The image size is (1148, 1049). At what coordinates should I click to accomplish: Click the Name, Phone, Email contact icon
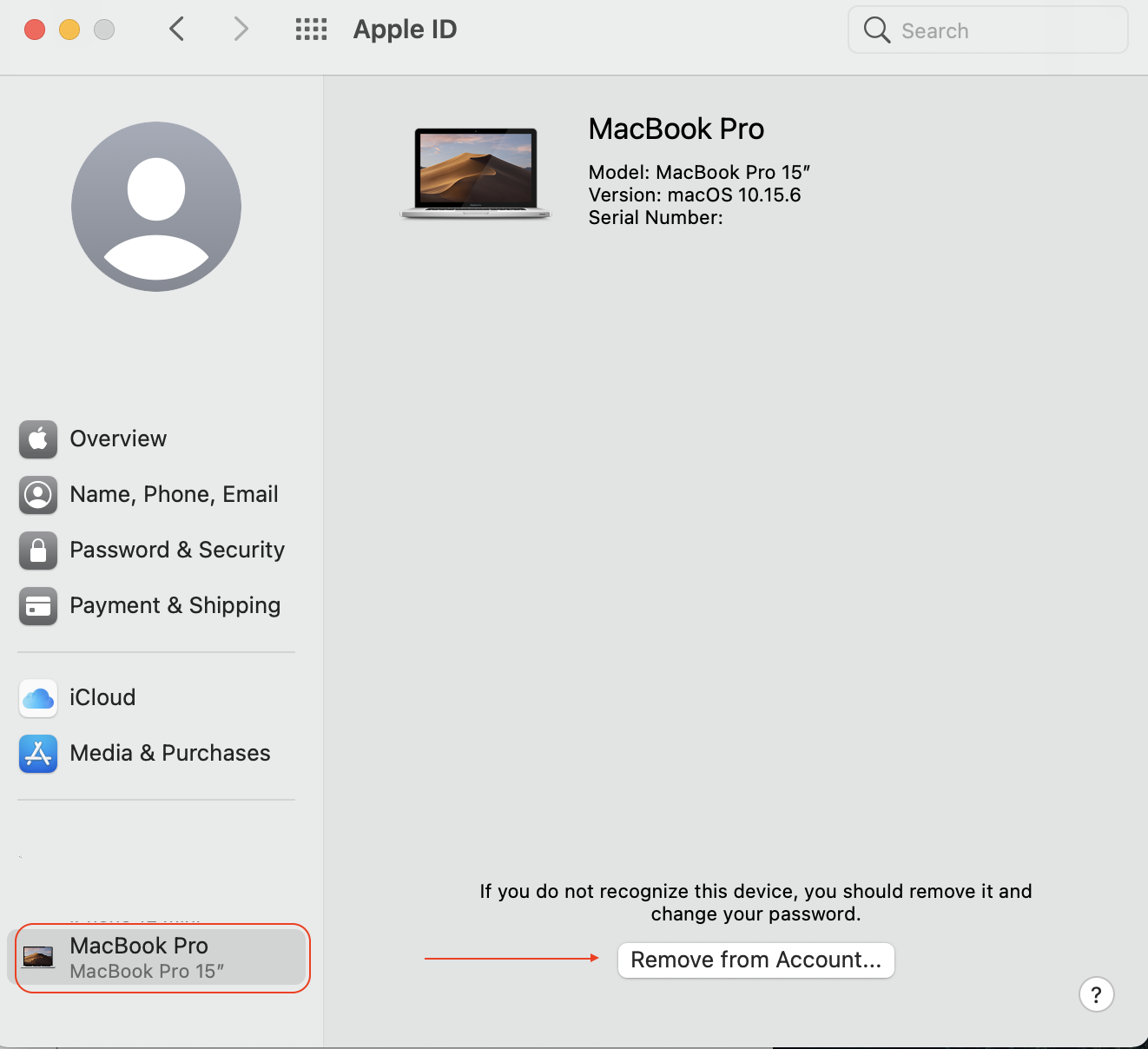(x=38, y=495)
